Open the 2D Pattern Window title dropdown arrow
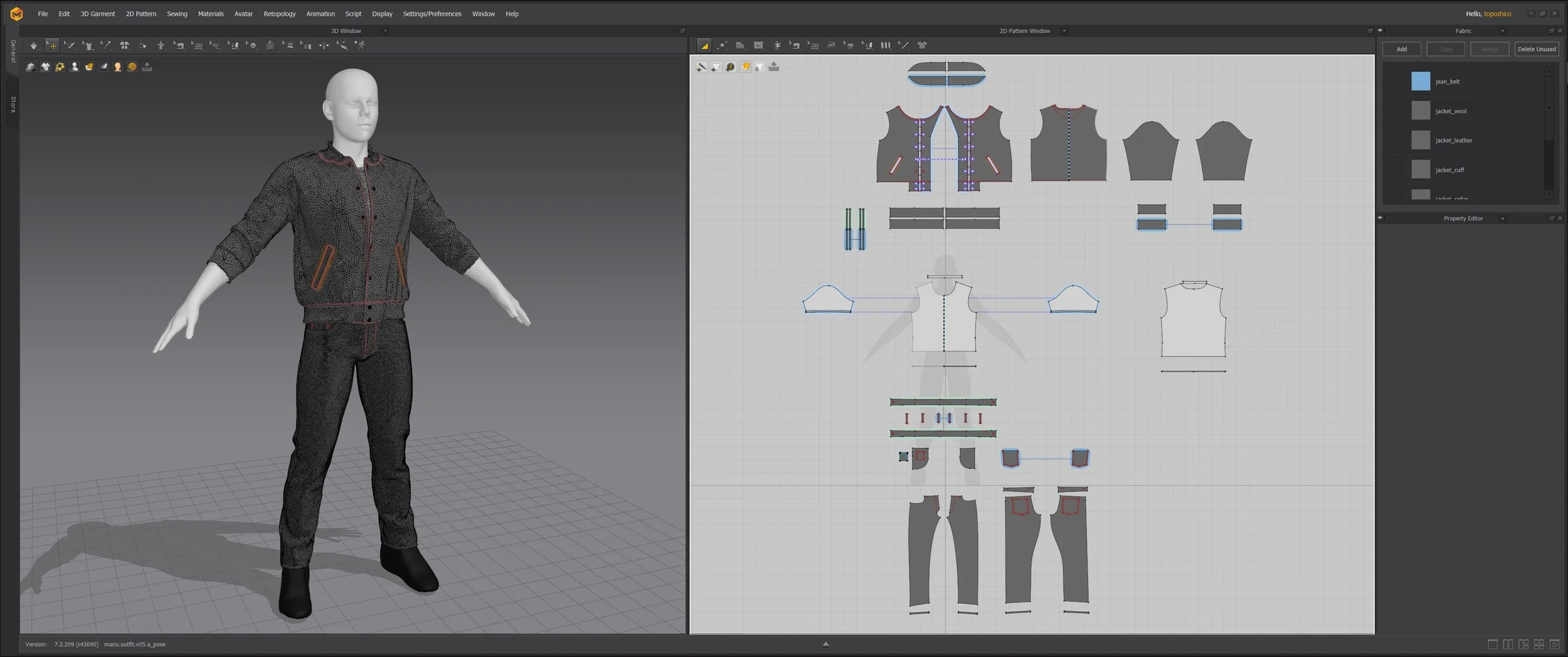This screenshot has width=1568, height=657. pyautogui.click(x=1064, y=31)
